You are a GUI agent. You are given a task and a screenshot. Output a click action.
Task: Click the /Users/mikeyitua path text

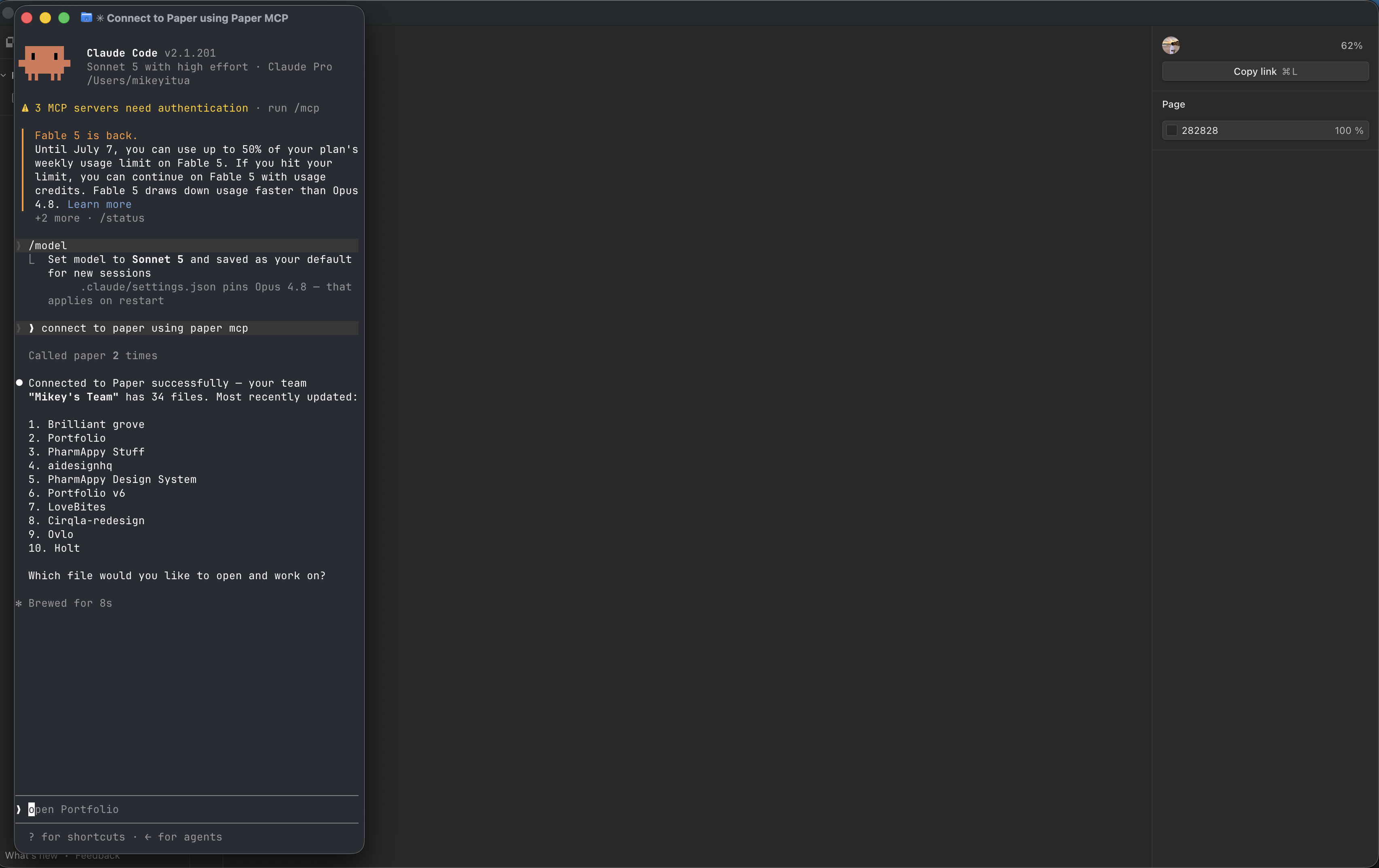[x=138, y=81]
